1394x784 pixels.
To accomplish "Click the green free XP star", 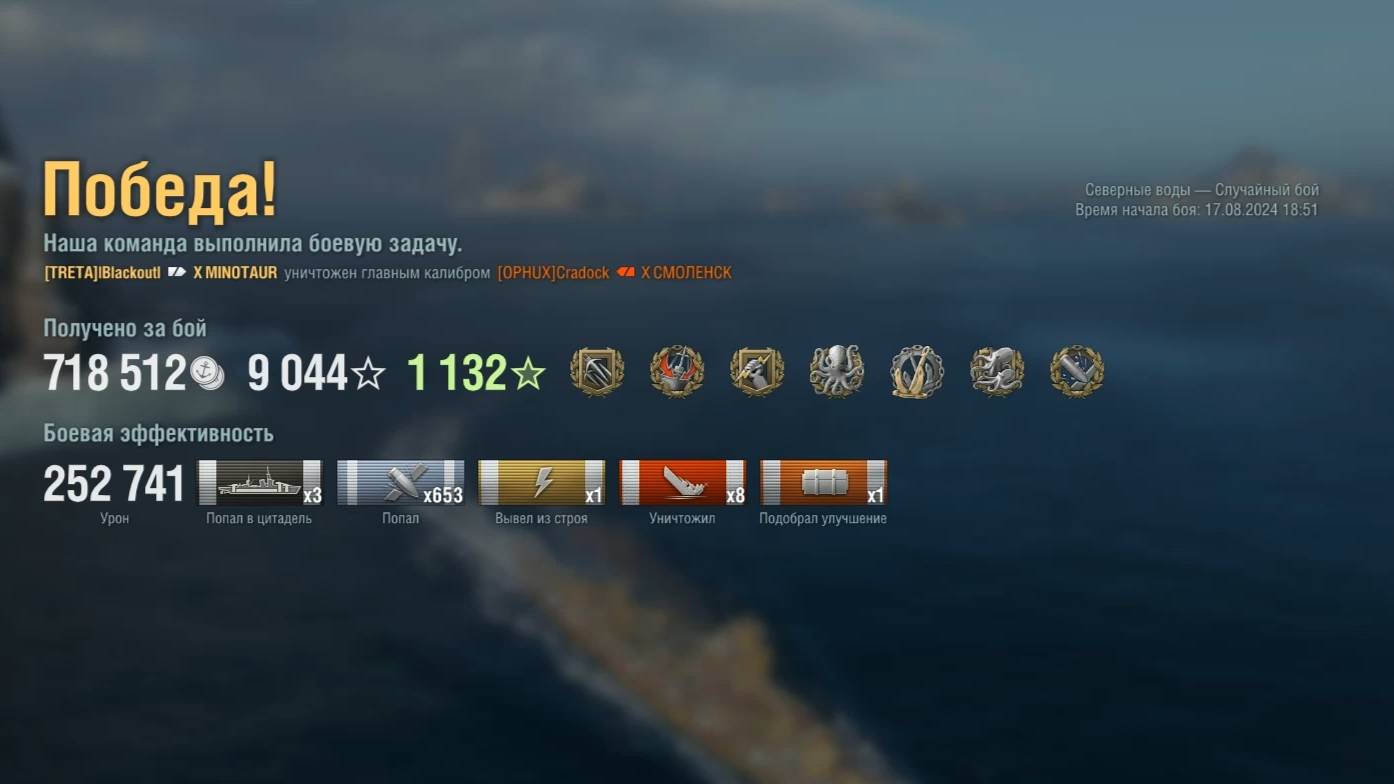I will coord(528,374).
